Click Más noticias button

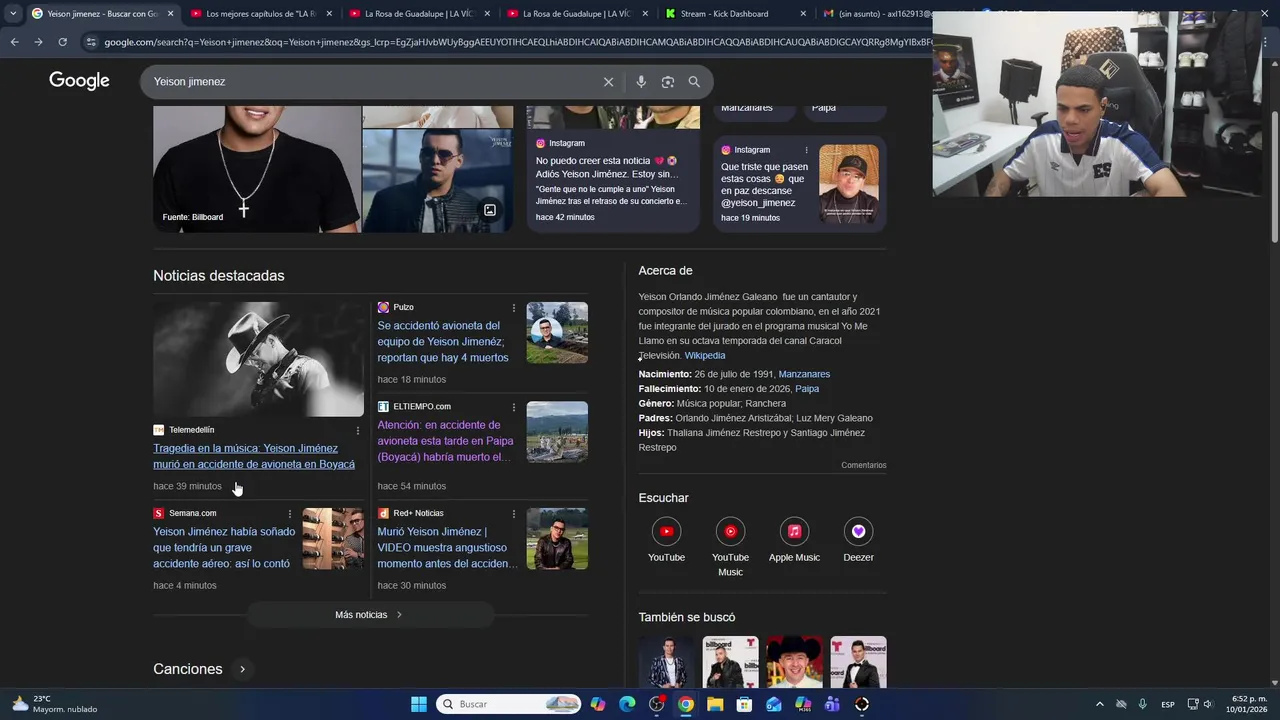tap(370, 615)
